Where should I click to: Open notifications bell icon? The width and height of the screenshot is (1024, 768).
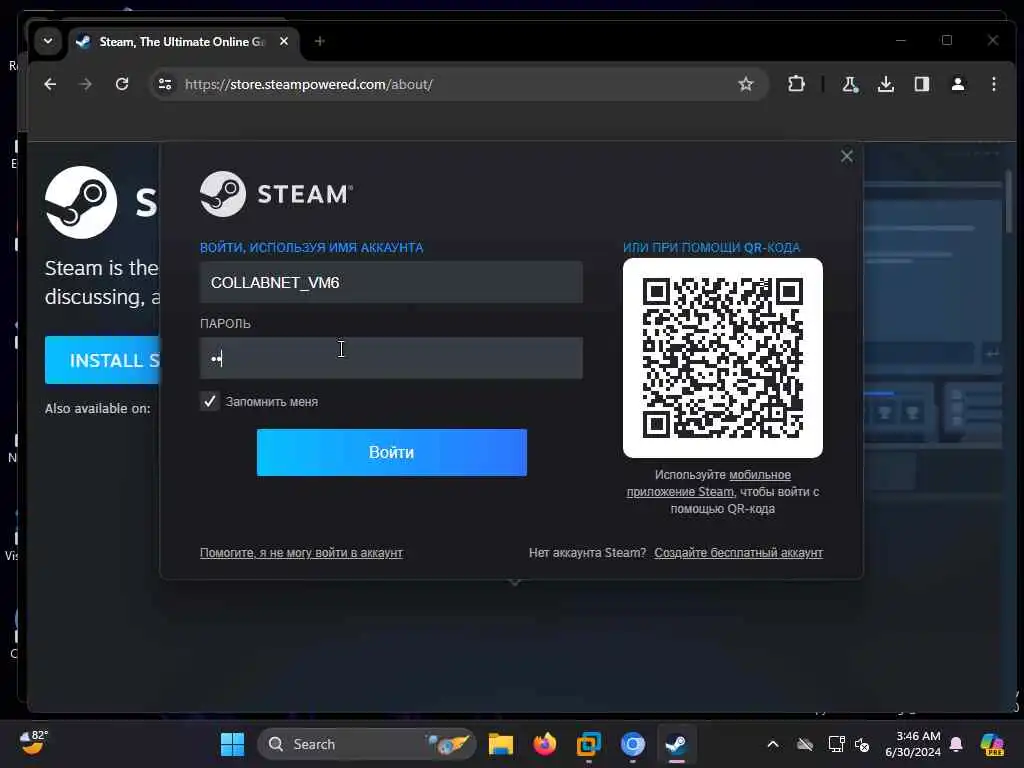(x=956, y=744)
